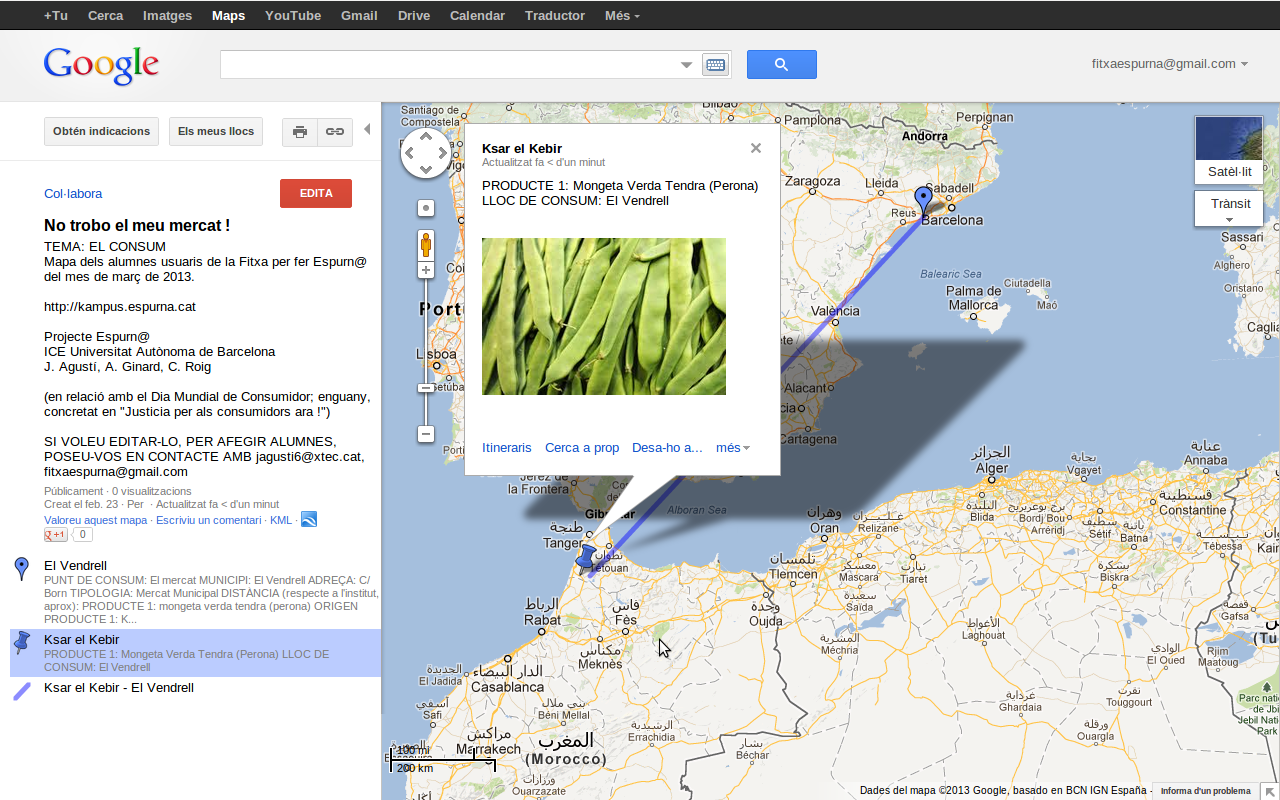Select the Street View pegman icon

click(426, 245)
